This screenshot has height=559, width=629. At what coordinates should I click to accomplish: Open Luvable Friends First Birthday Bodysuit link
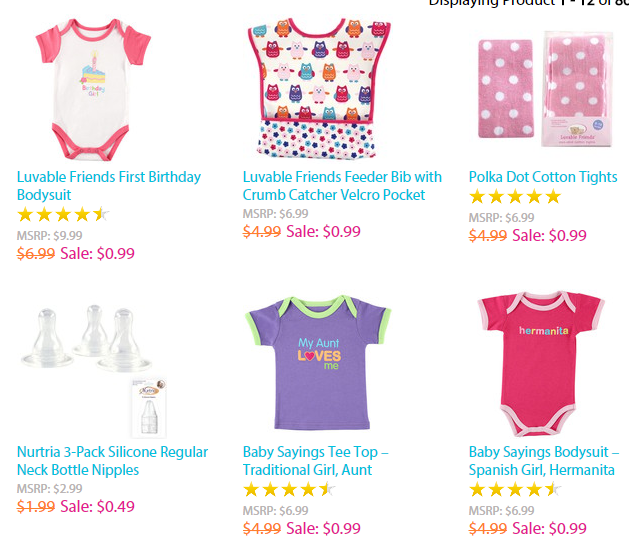point(108,185)
